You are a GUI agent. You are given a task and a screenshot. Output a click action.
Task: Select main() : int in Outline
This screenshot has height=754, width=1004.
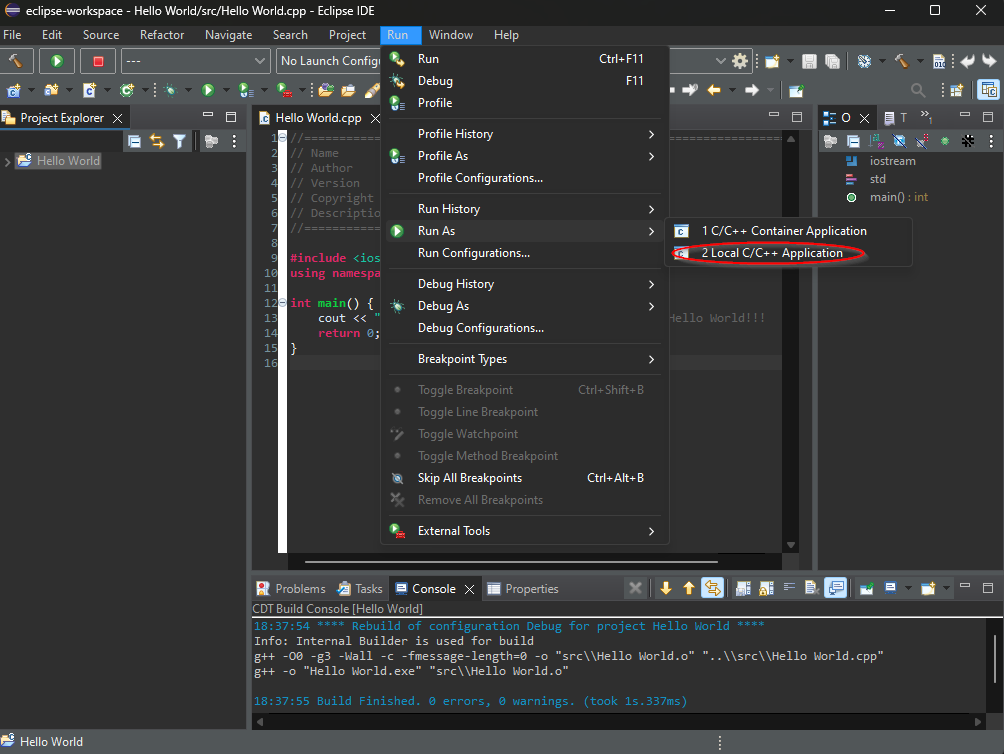click(x=887, y=198)
